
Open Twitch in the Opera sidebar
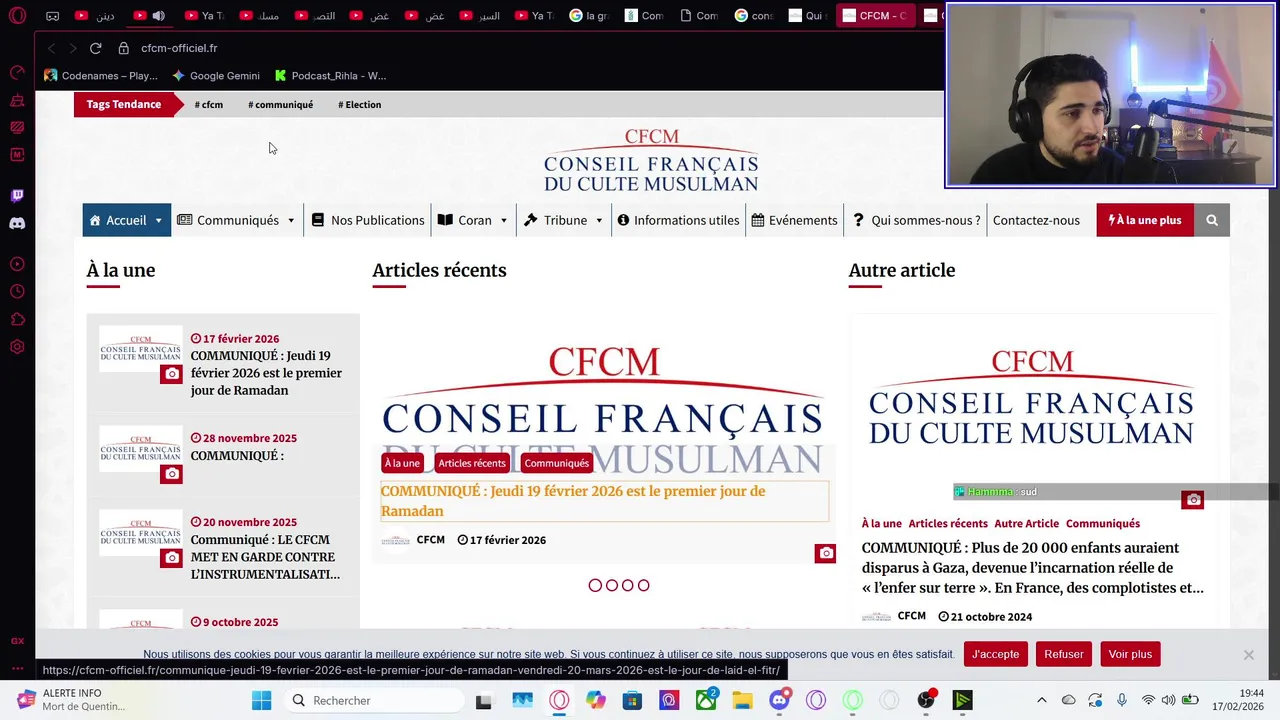[17, 196]
